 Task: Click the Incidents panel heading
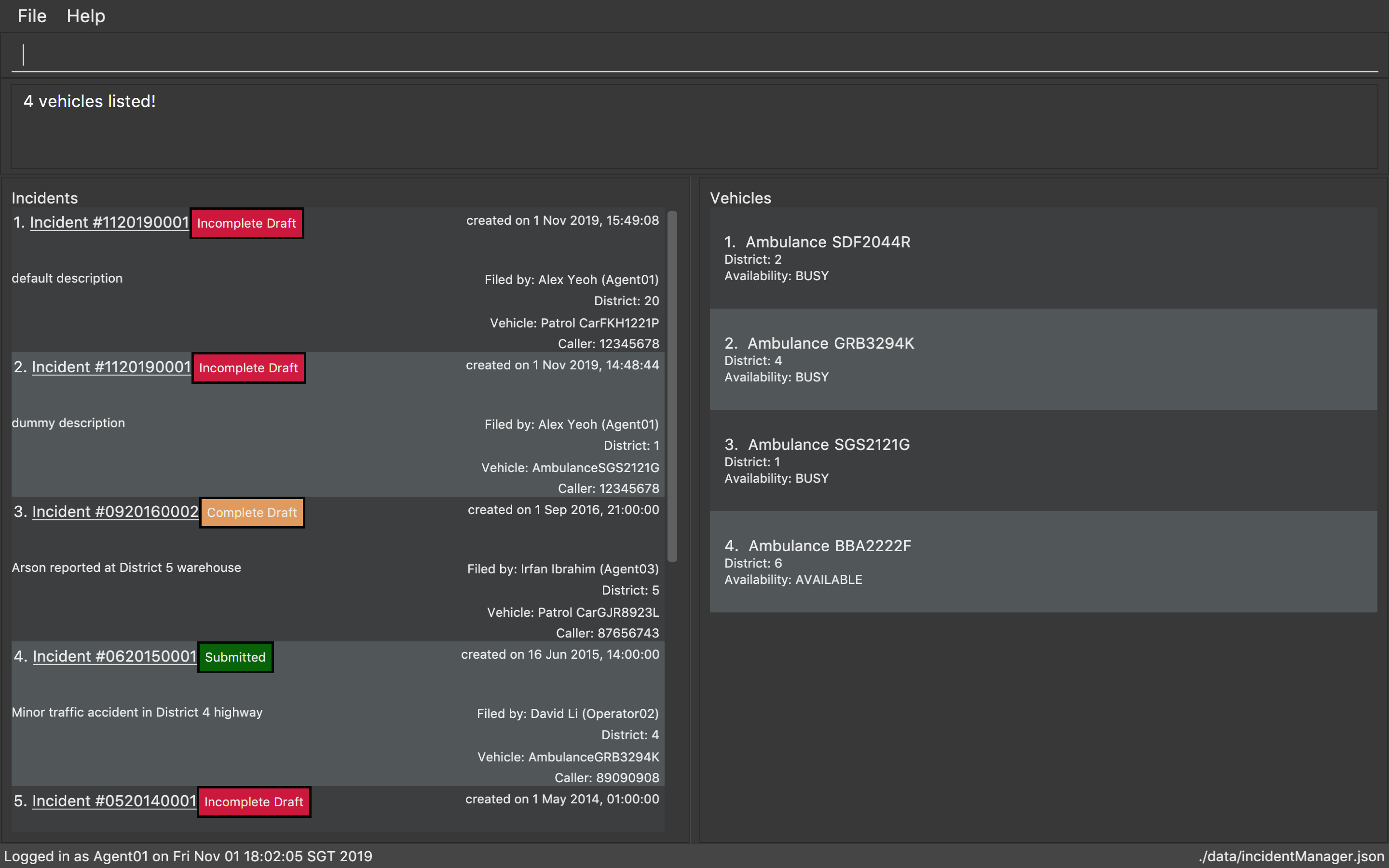(45, 198)
